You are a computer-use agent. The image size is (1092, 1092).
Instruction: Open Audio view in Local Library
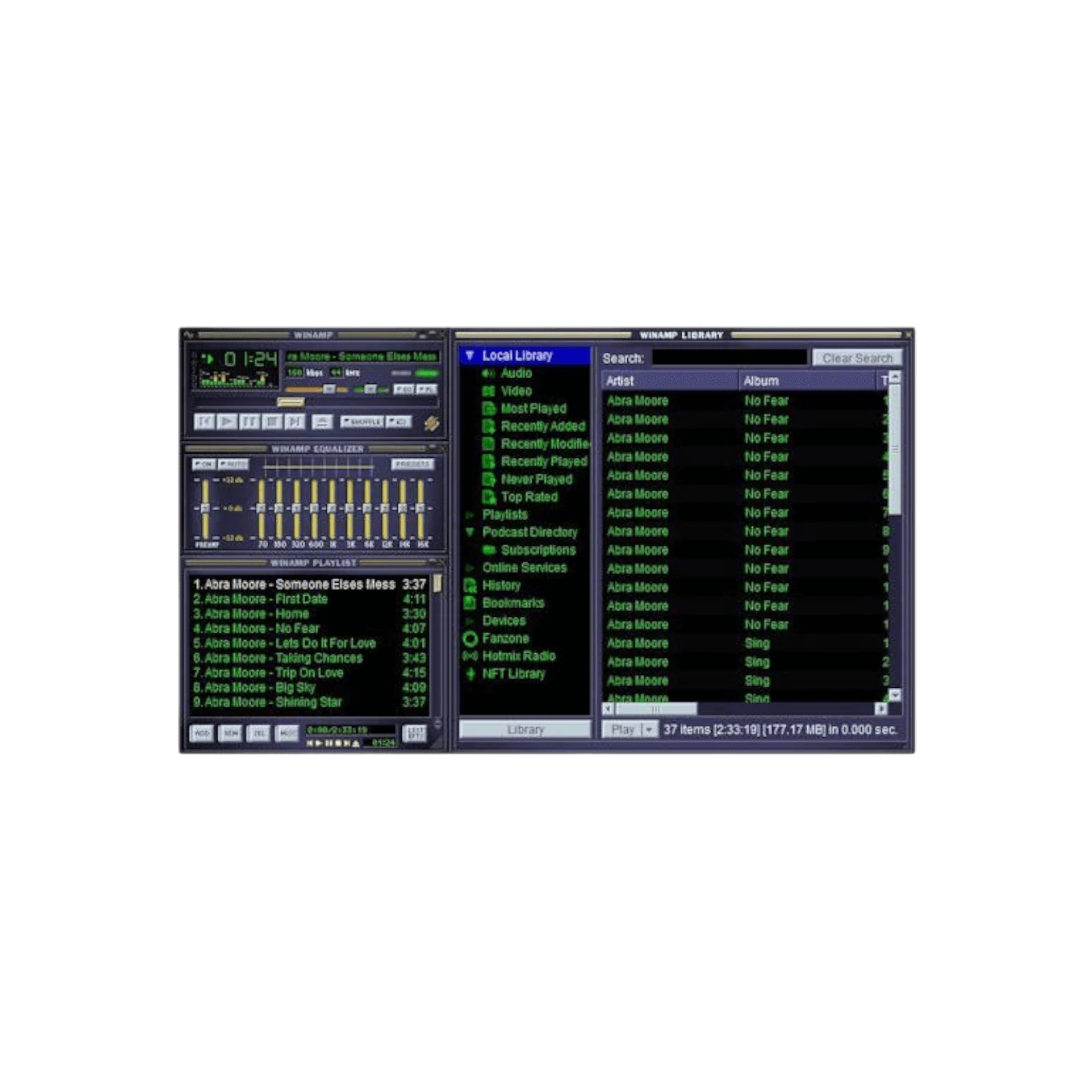point(516,373)
